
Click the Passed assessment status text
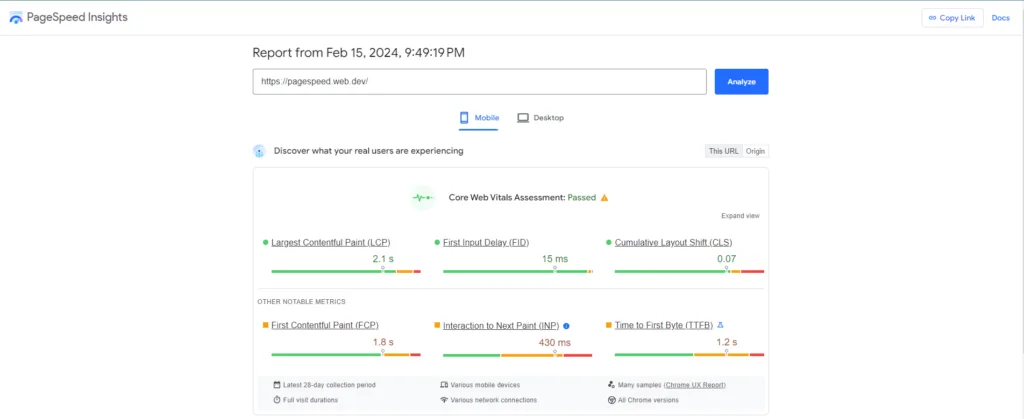pos(582,197)
